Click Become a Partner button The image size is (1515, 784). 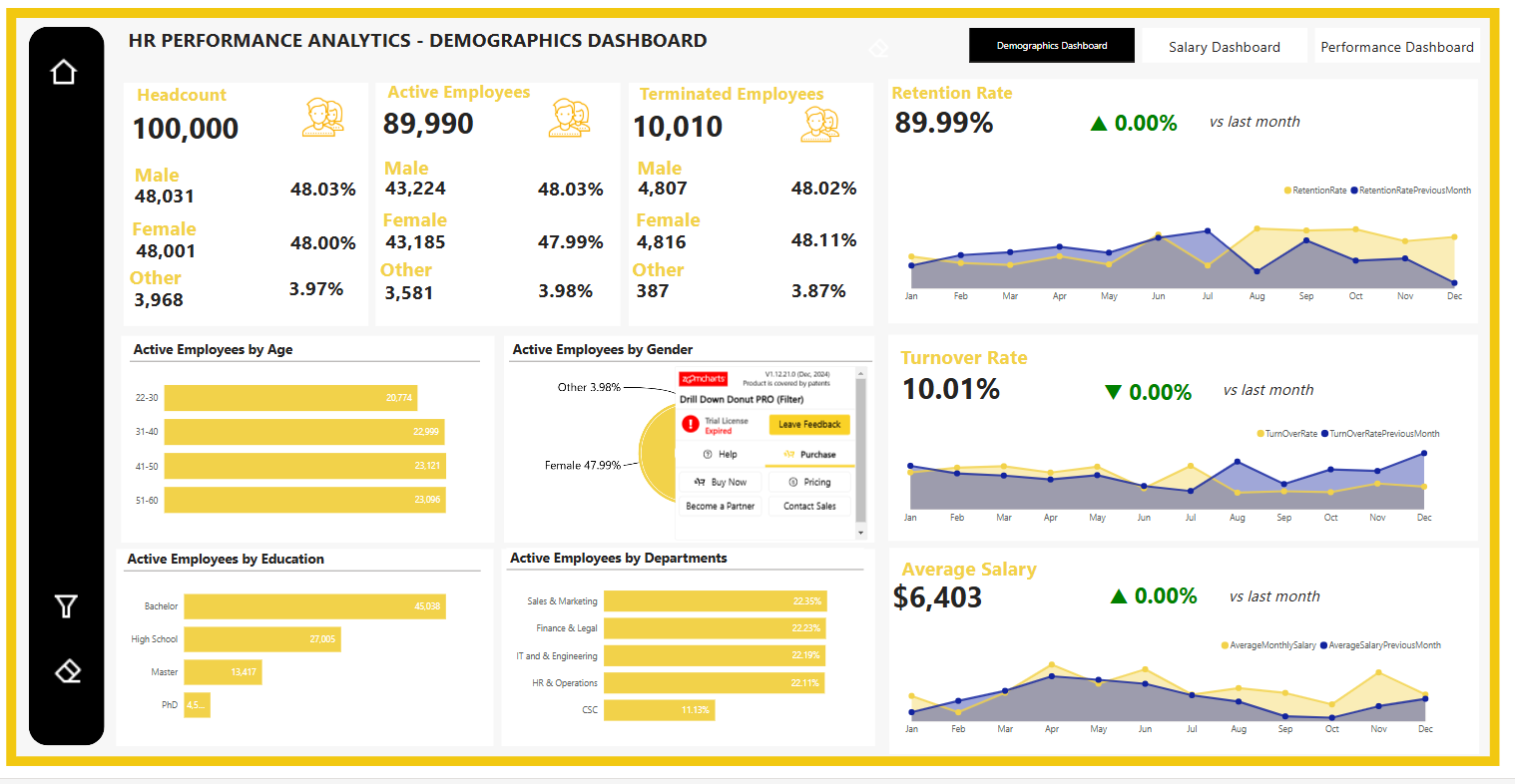[721, 507]
